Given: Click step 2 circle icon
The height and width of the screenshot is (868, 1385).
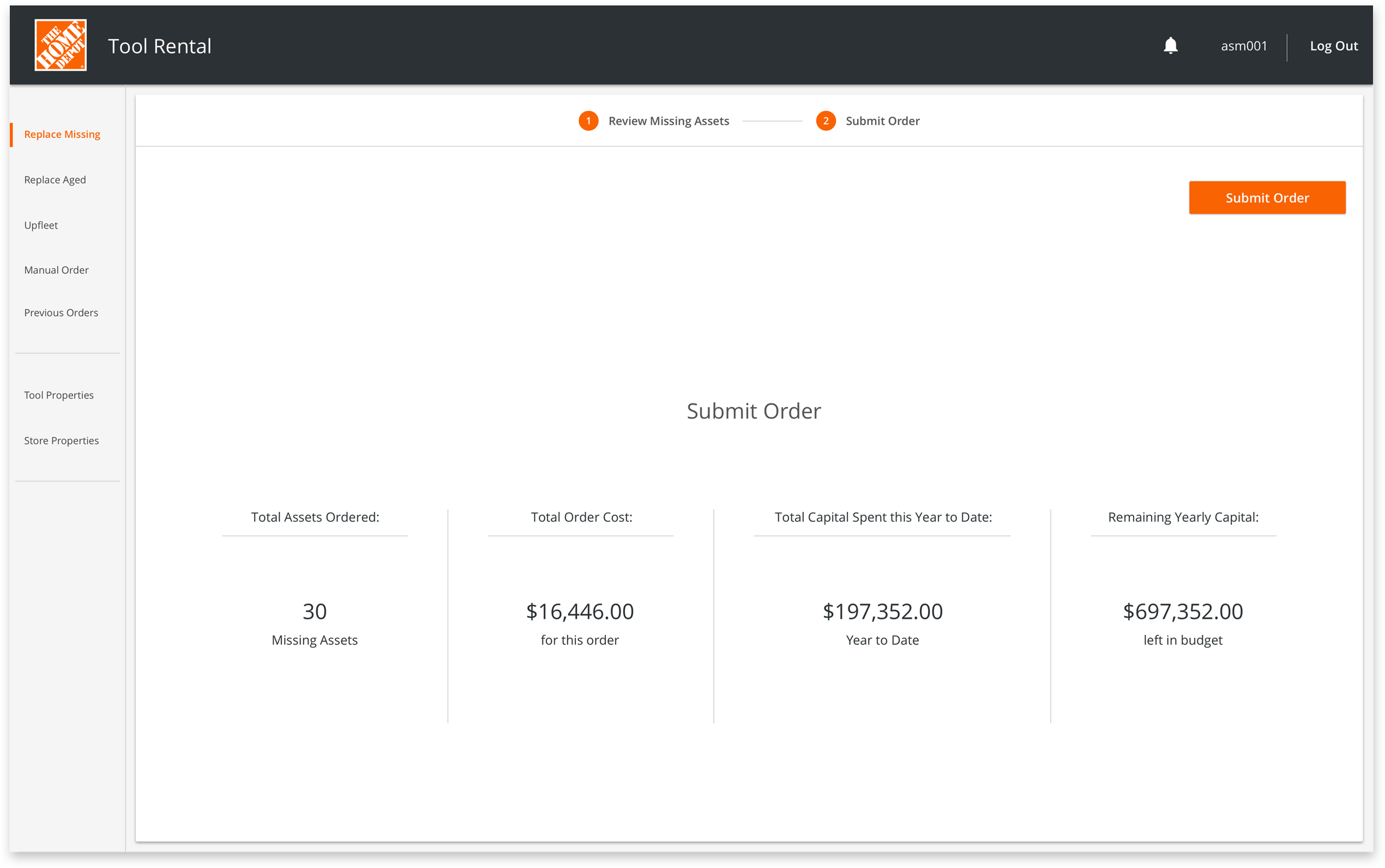Looking at the screenshot, I should (825, 120).
